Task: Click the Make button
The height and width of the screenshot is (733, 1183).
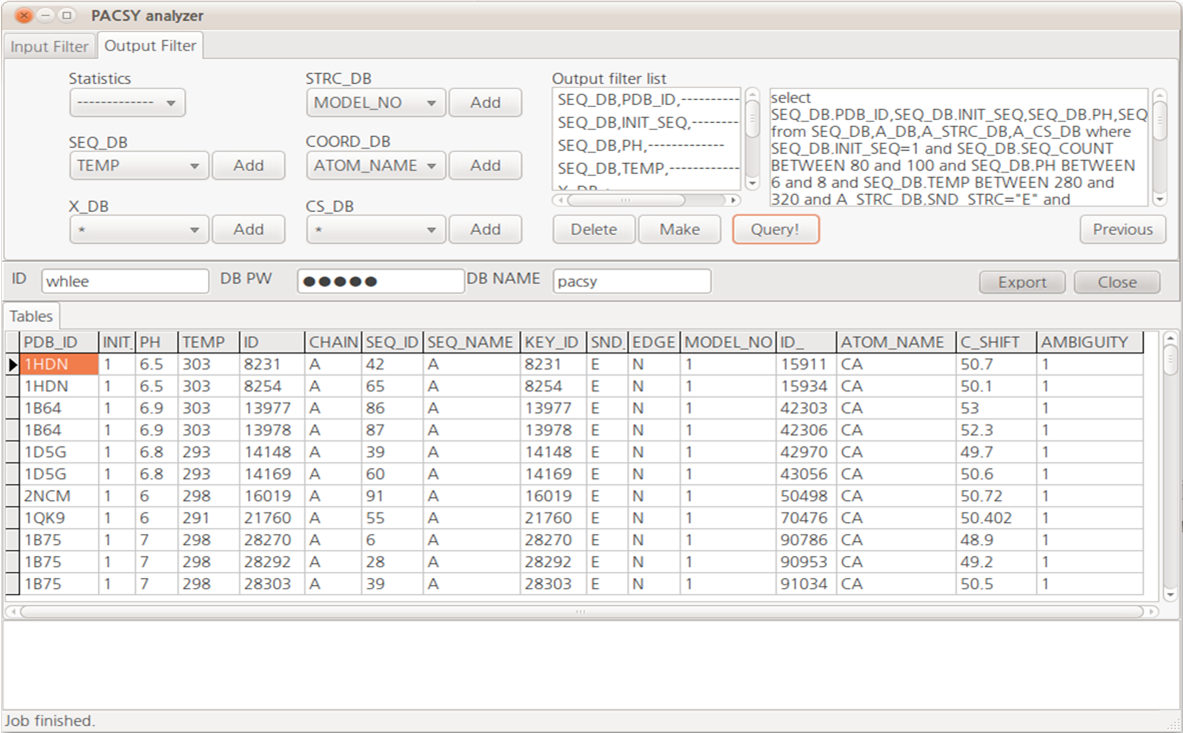Action: (x=680, y=229)
